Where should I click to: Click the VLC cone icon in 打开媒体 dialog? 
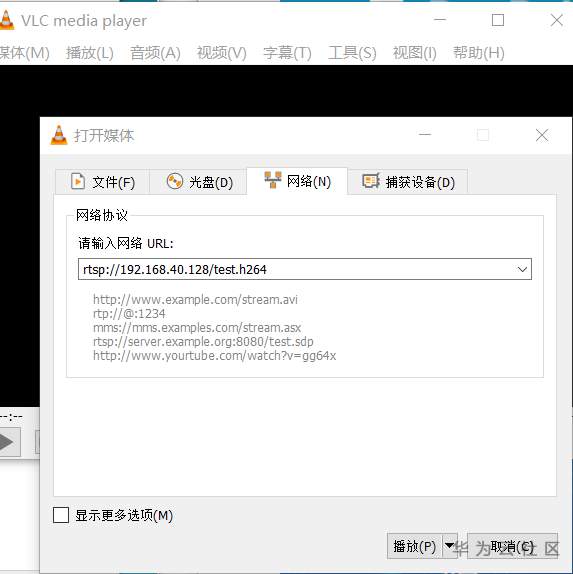coord(59,135)
